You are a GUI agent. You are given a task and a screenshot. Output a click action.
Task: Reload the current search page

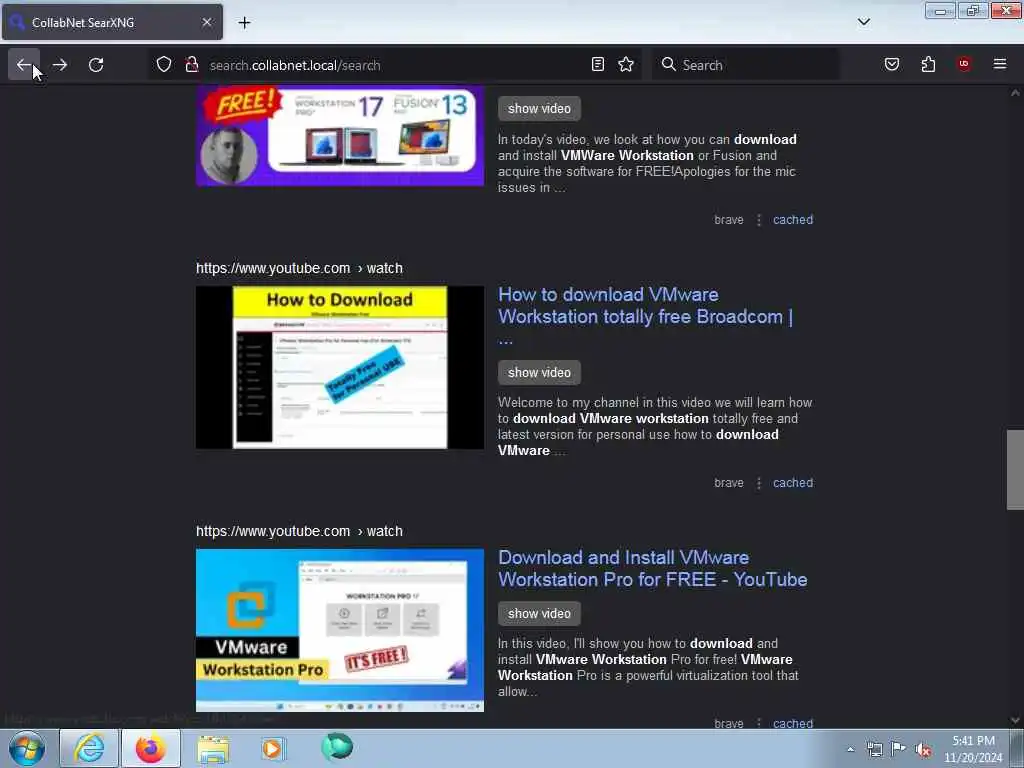pos(96,65)
